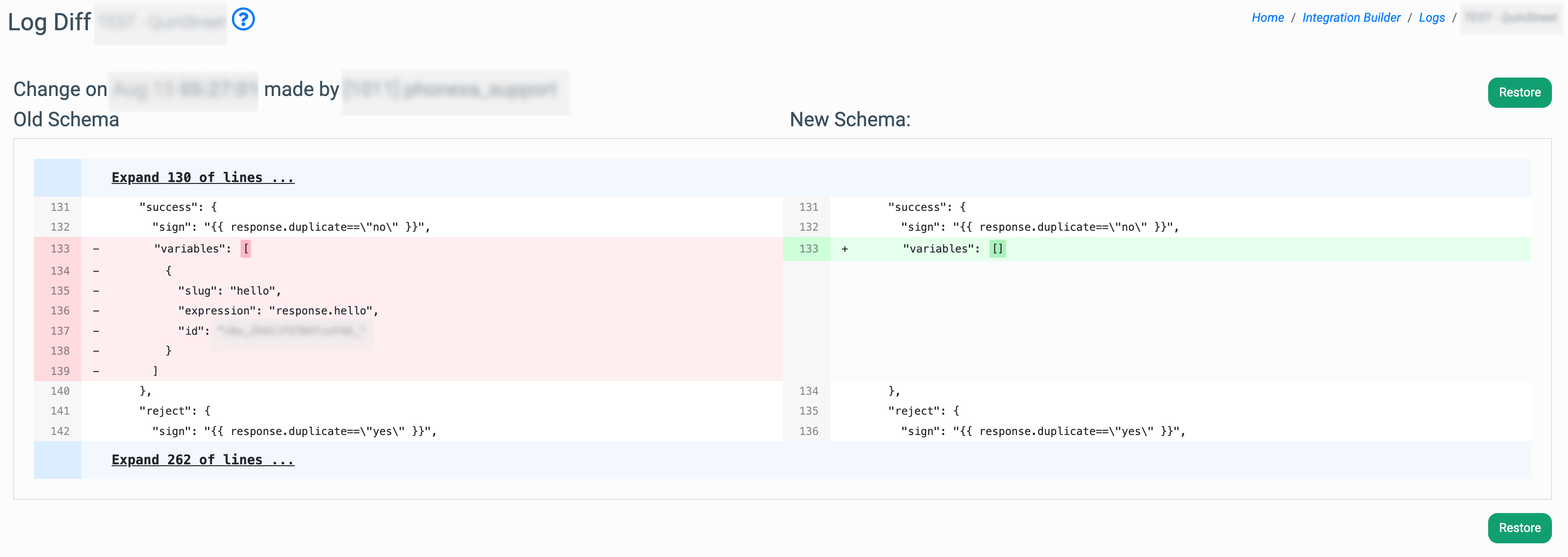Click the green highlighted empty brackets
The image size is (1568, 557).
(x=997, y=249)
